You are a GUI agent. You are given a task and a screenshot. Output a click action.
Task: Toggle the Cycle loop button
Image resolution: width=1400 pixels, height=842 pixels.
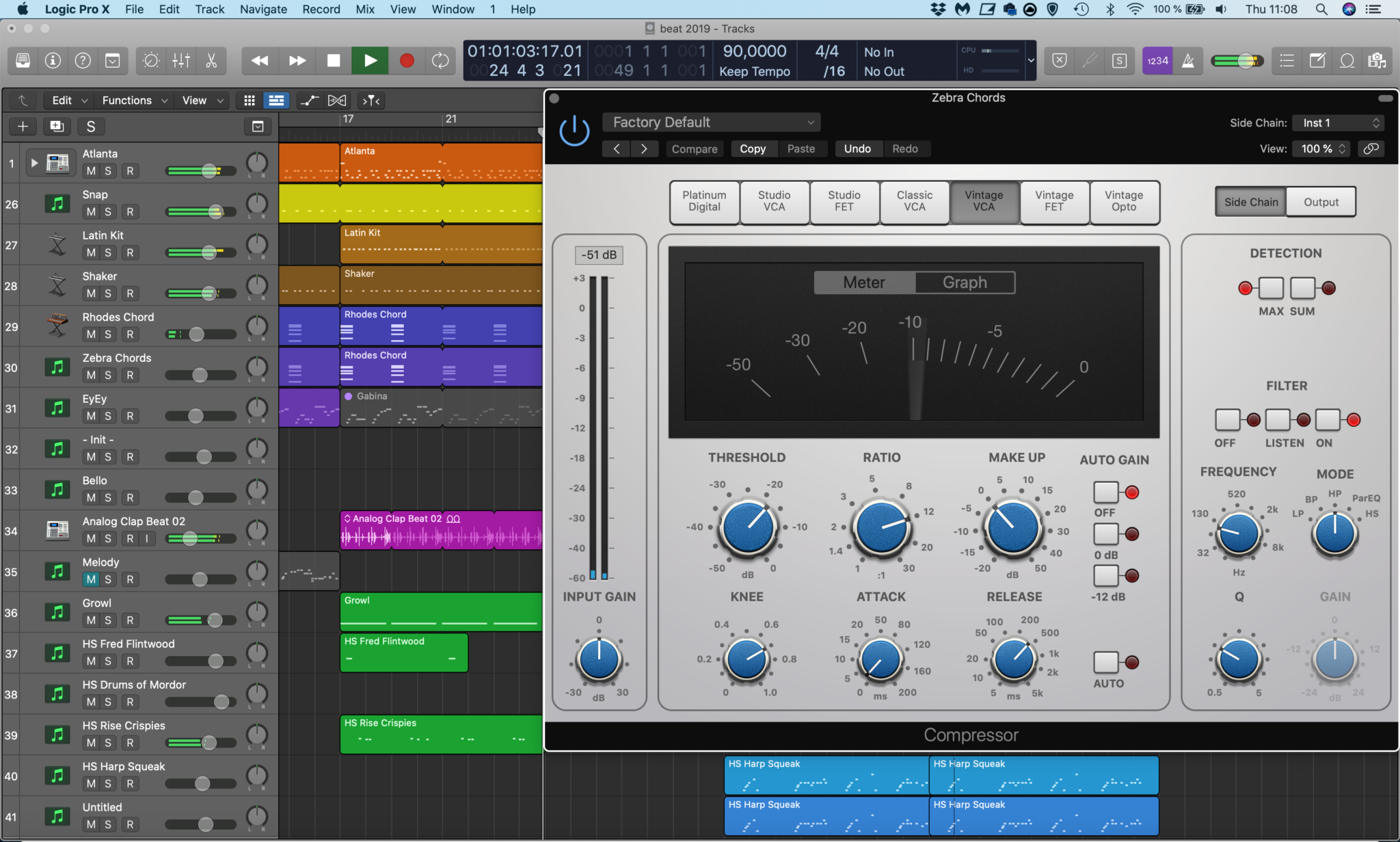click(x=440, y=61)
